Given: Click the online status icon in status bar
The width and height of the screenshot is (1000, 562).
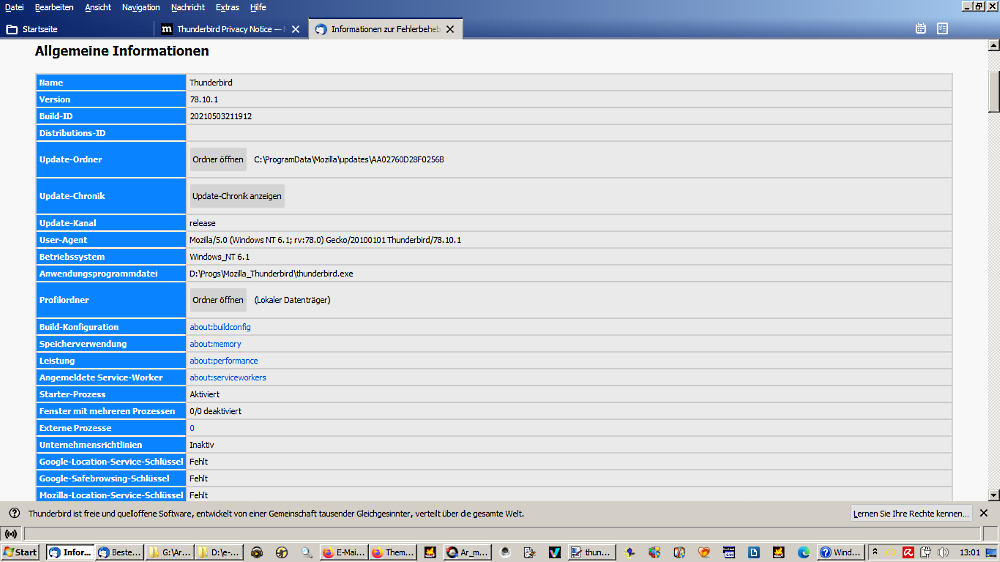Looking at the screenshot, I should [x=13, y=534].
